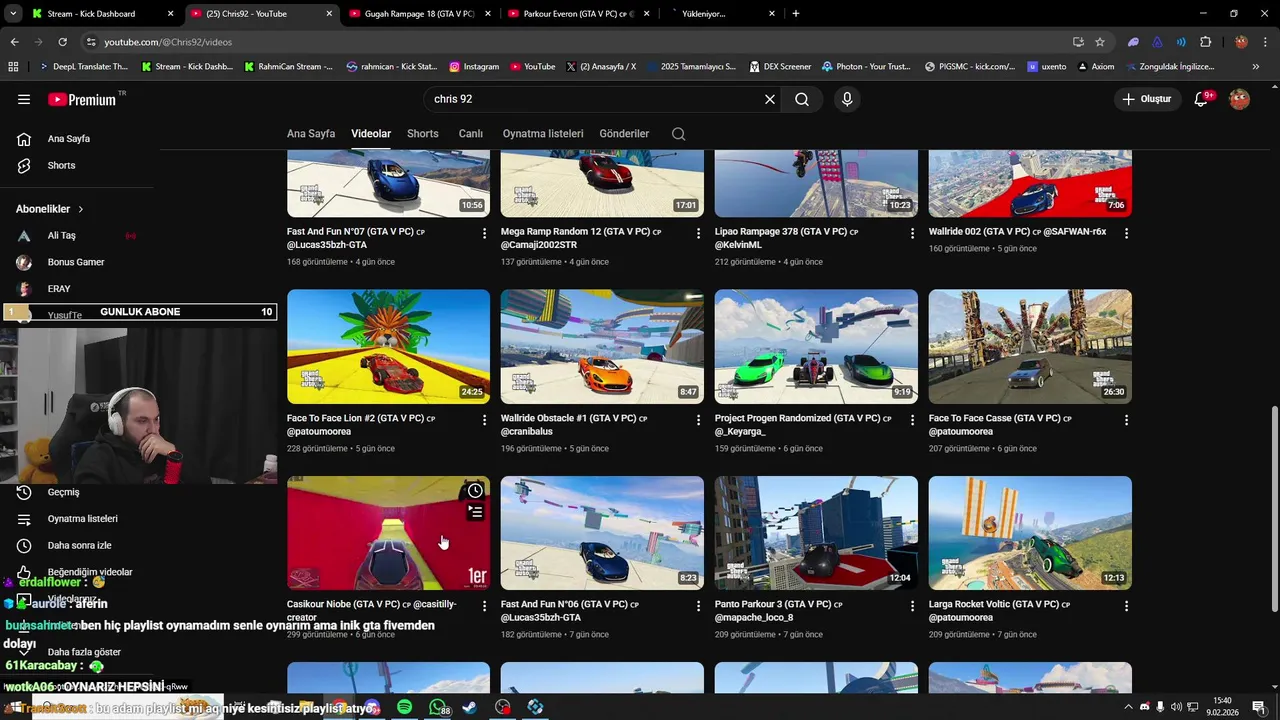
Task: Click the magnifier search button
Action: point(802,99)
